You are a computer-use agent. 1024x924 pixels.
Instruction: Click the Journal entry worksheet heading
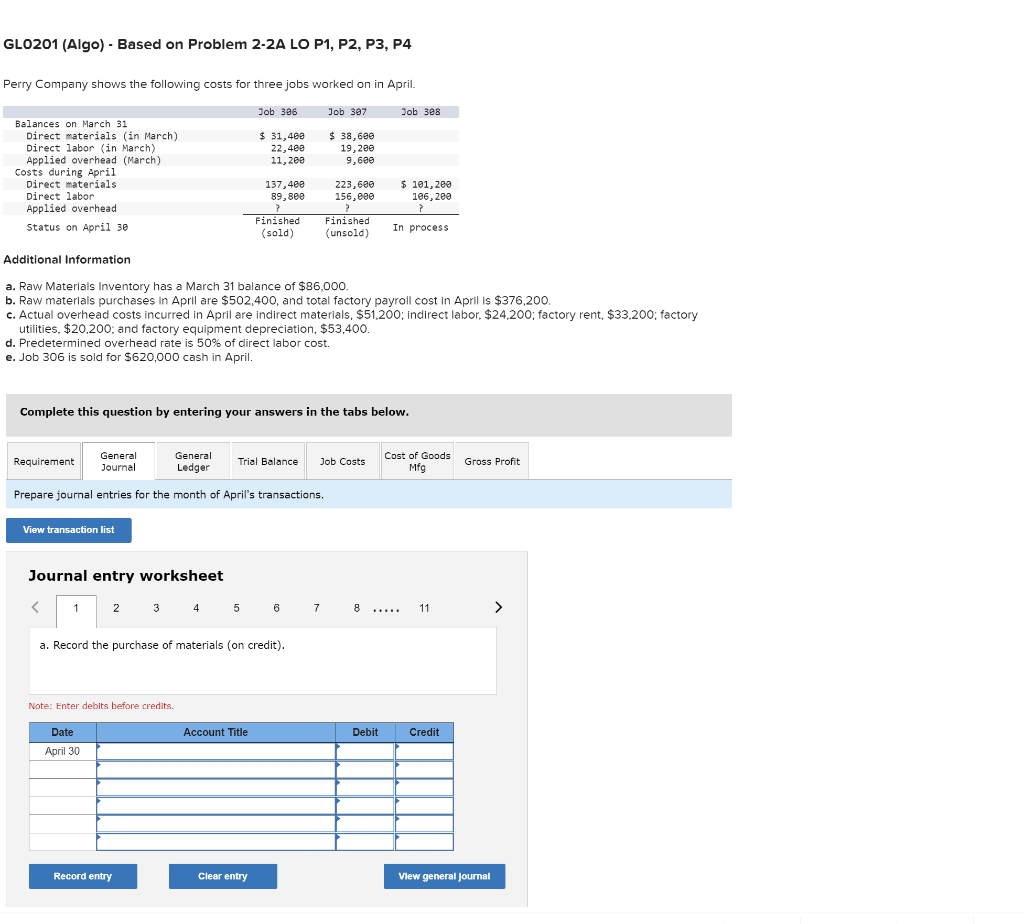(x=125, y=576)
